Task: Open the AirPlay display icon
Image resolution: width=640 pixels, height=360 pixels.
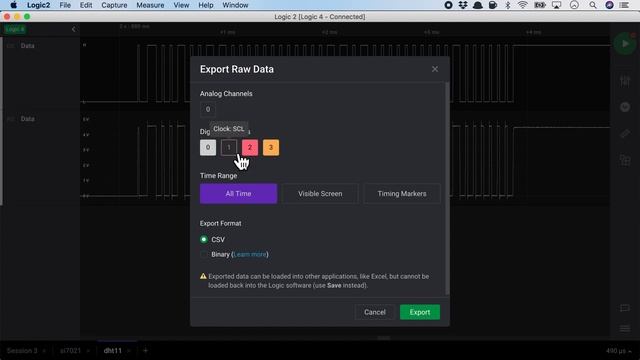Action: click(x=556, y=5)
